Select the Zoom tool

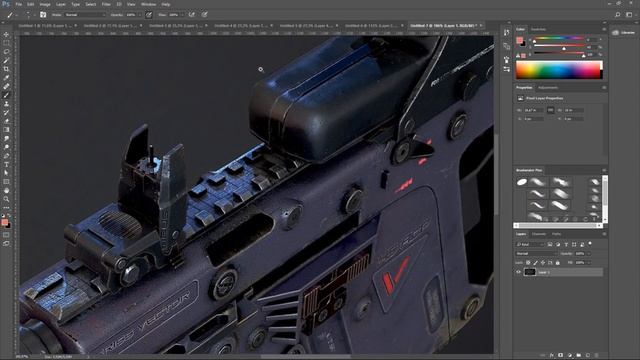click(6, 199)
